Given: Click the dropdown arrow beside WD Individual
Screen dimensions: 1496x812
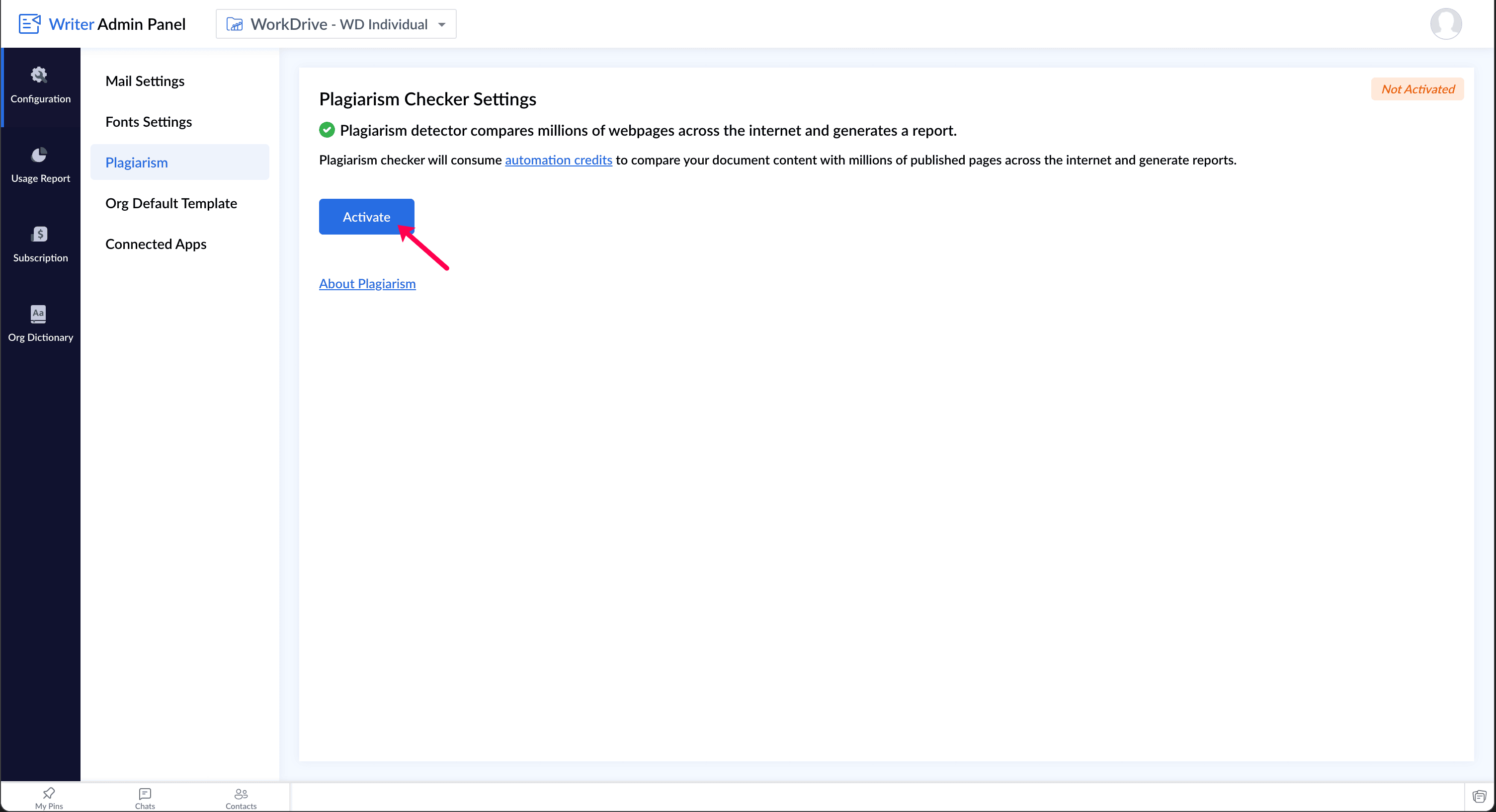Looking at the screenshot, I should click(442, 24).
